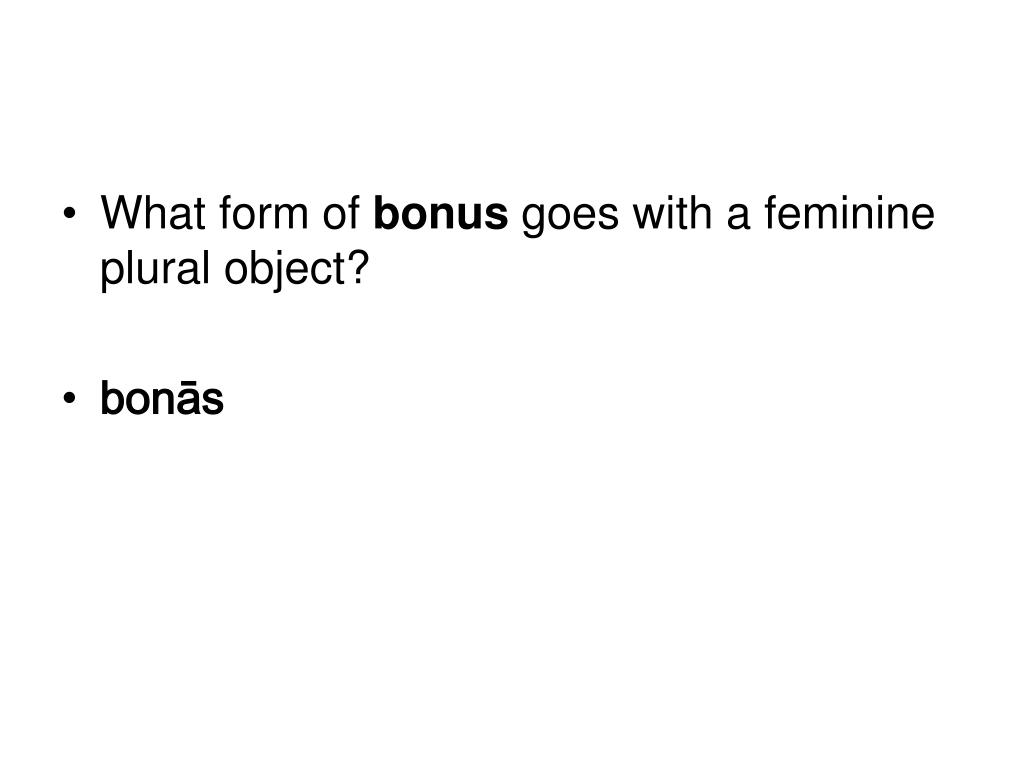Viewport: 1024px width, 768px height.
Task: Click the answer word 'bonās'
Action: (x=161, y=397)
